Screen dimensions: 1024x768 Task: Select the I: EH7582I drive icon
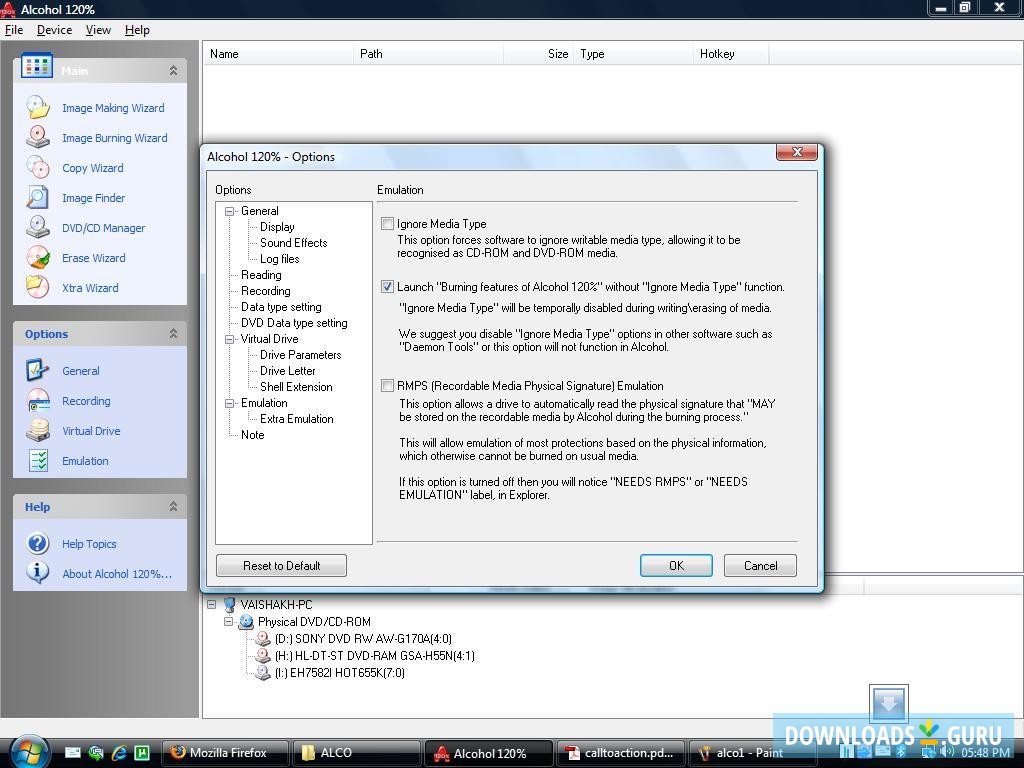click(263, 673)
